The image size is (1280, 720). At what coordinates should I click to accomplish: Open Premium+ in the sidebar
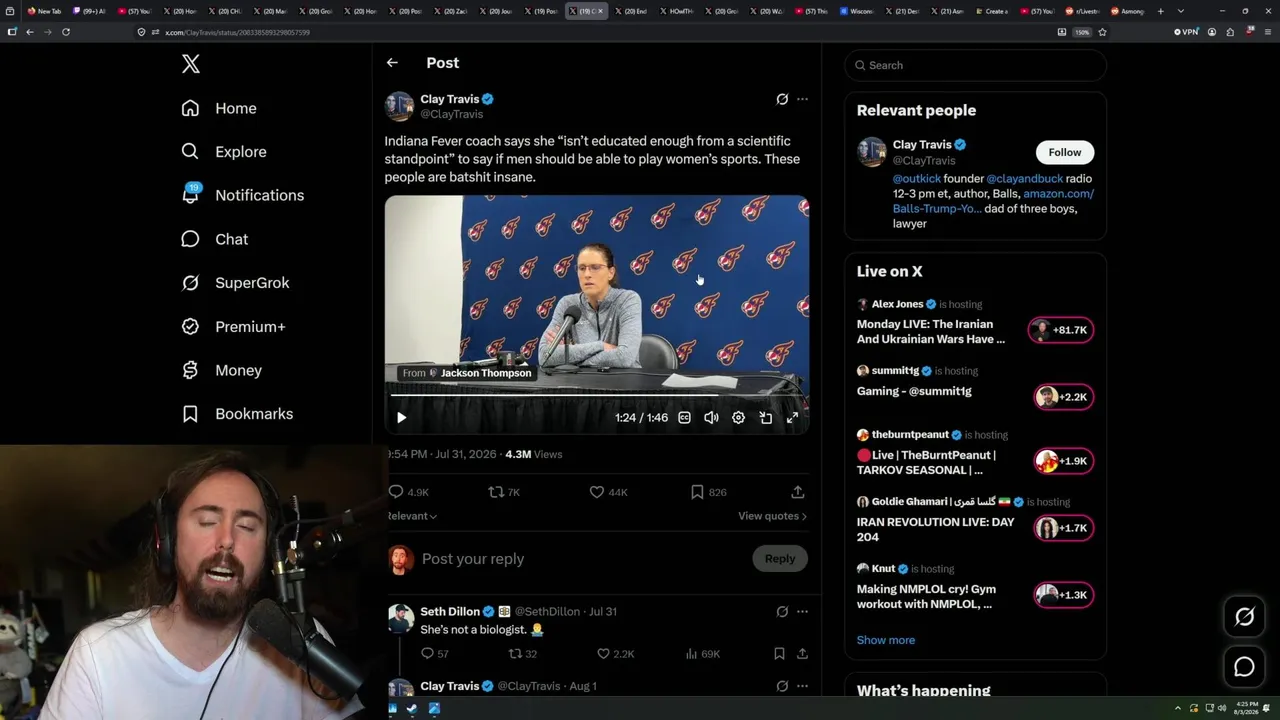tap(233, 326)
